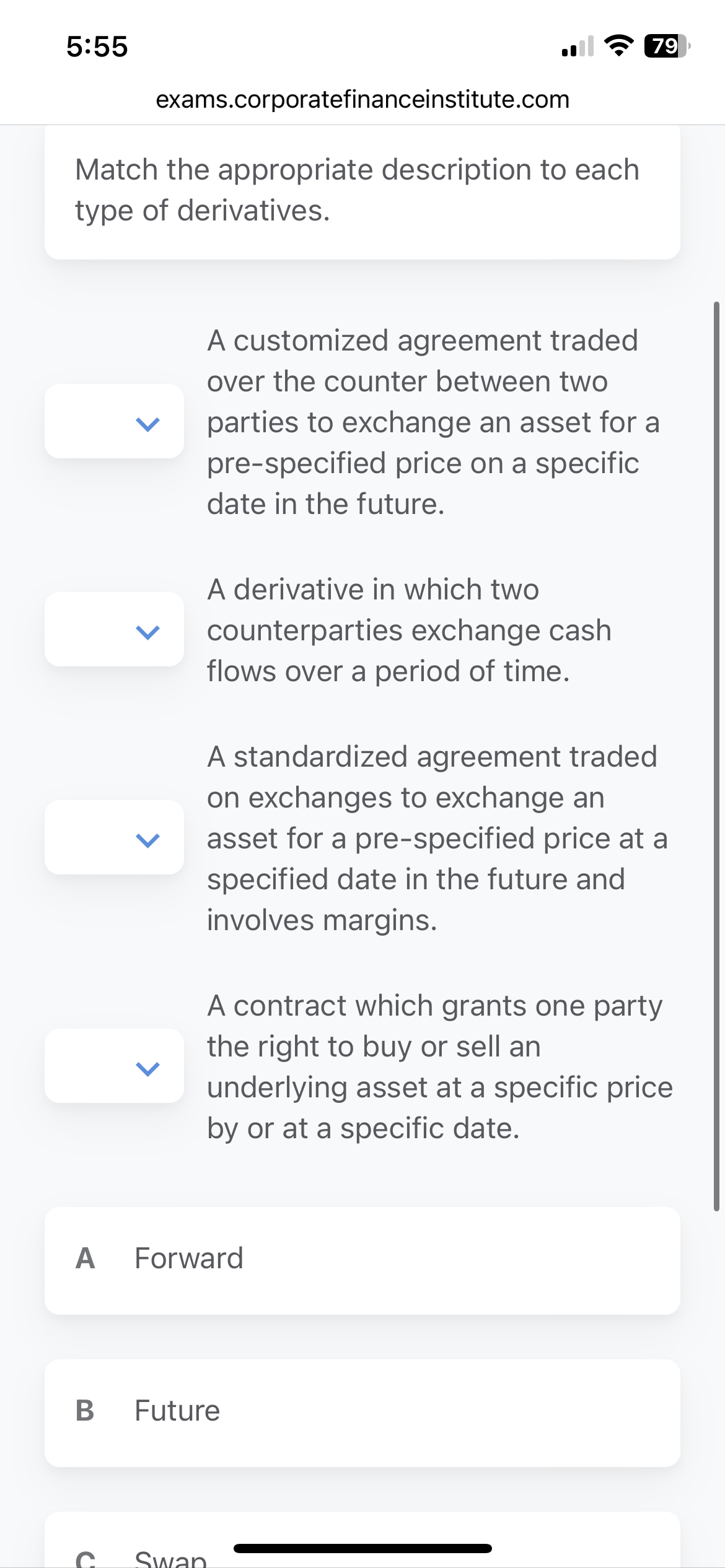Tap the cellular signal bars icon

pos(577,46)
